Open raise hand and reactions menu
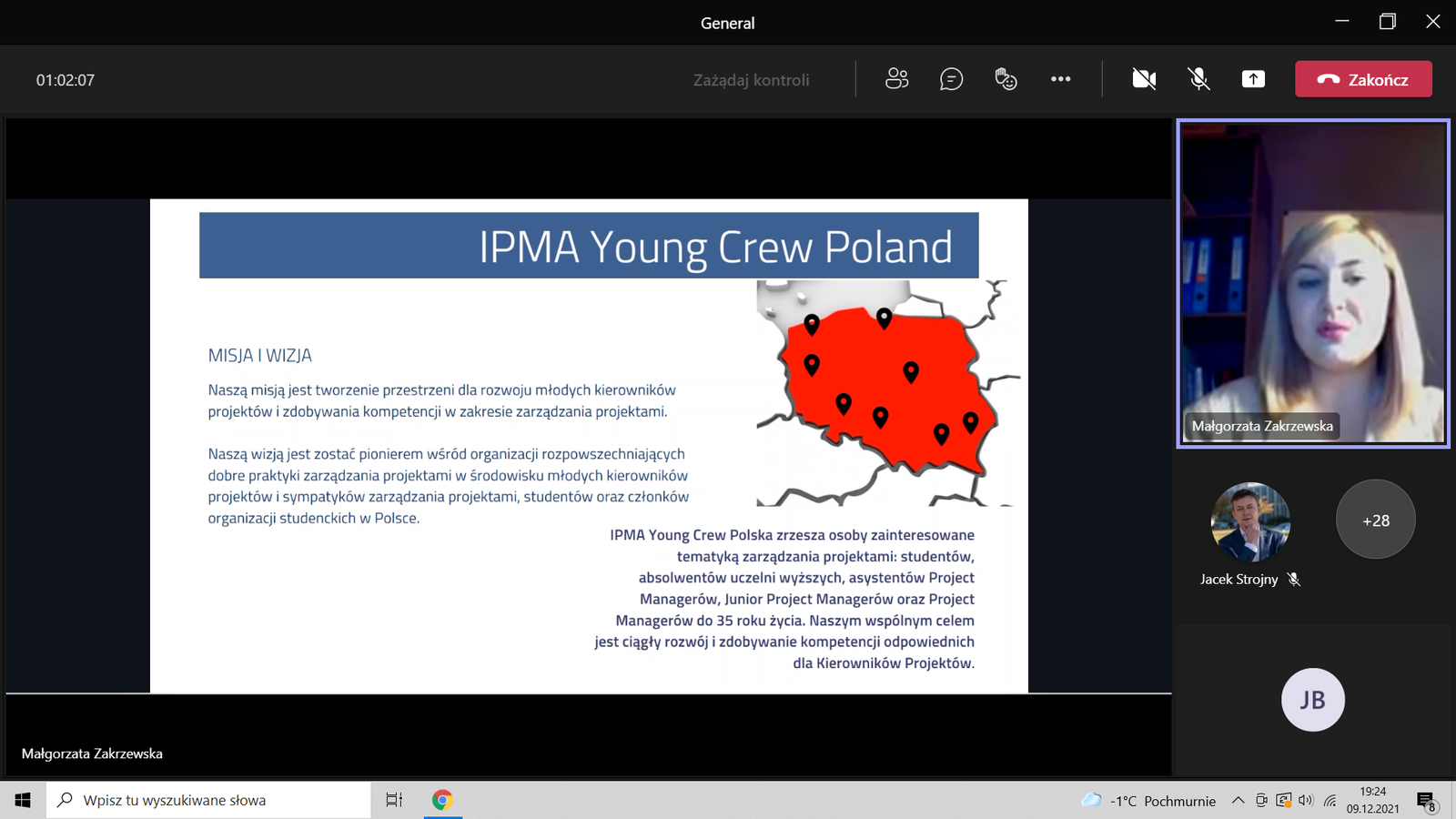The height and width of the screenshot is (819, 1456). point(1006,79)
